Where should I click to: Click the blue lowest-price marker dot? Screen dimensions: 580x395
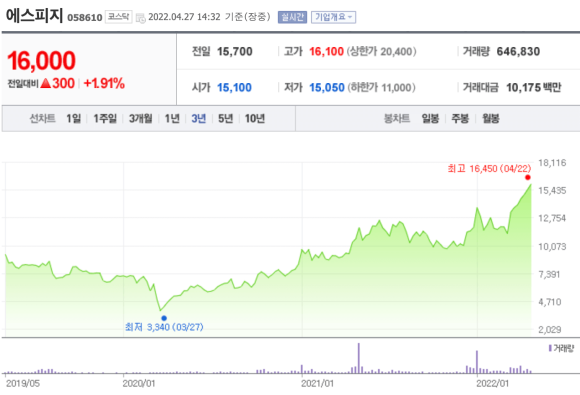coord(164,318)
